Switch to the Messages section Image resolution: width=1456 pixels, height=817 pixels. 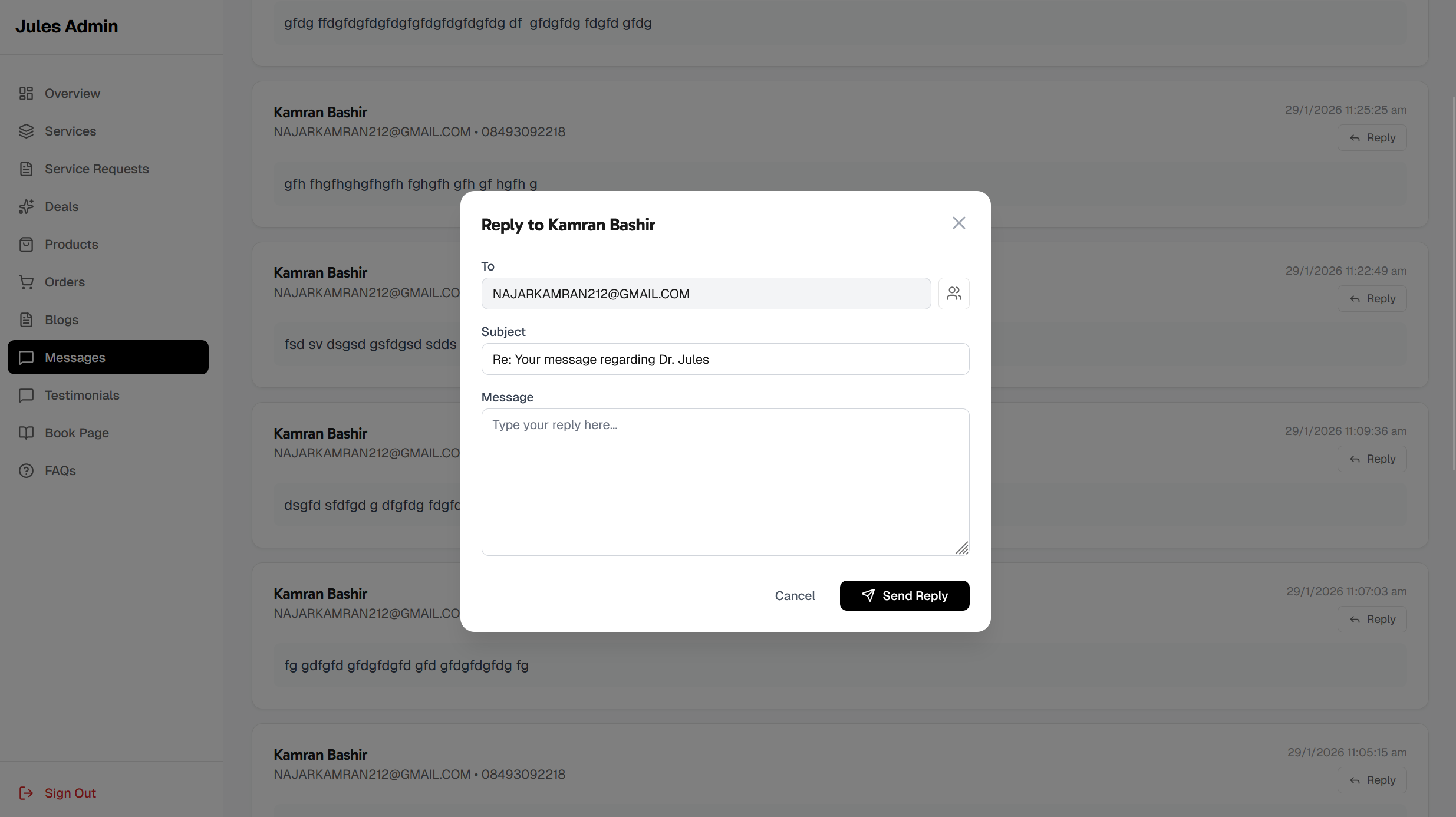pyautogui.click(x=75, y=357)
